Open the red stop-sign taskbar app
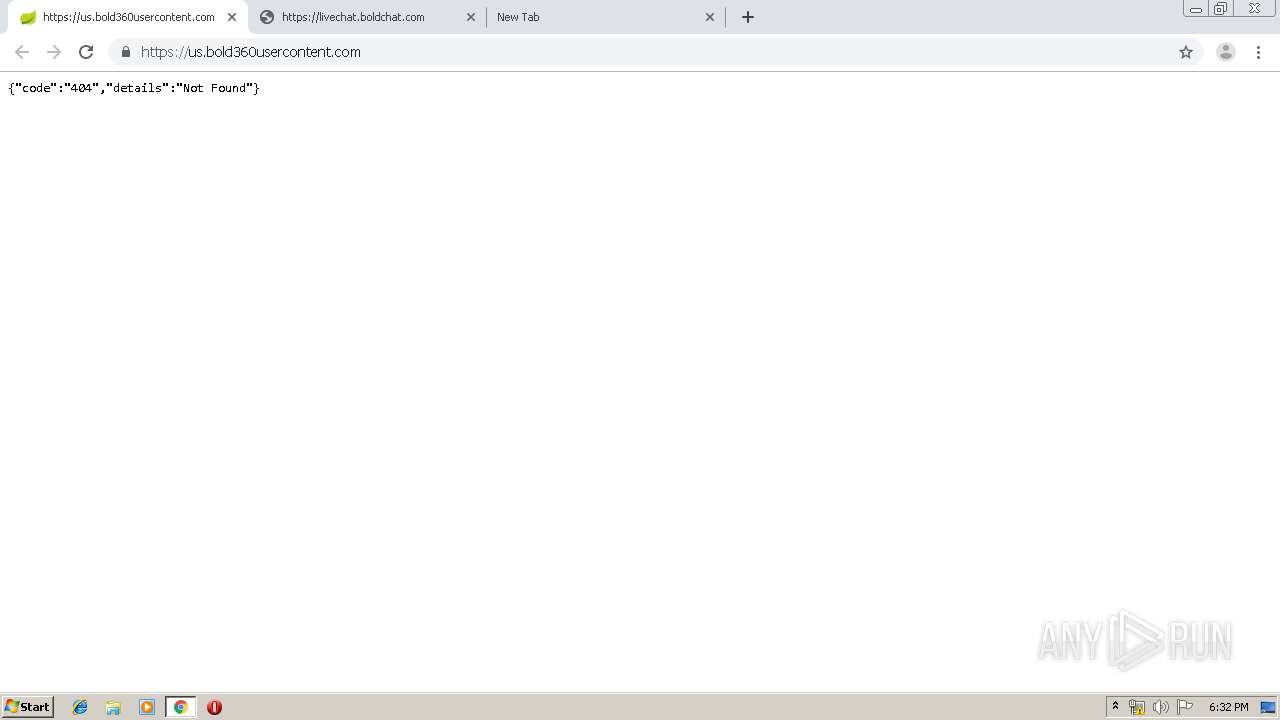Image resolution: width=1280 pixels, height=720 pixels. 214,707
